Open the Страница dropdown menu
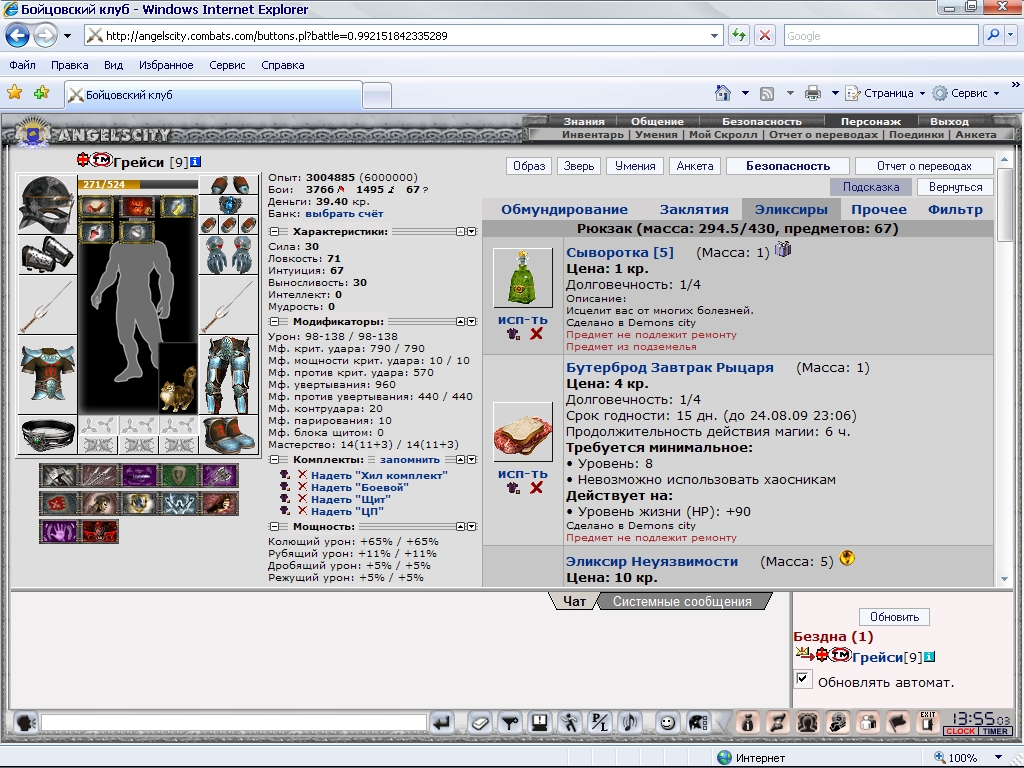Viewport: 1024px width, 768px height. pyautogui.click(x=886, y=93)
